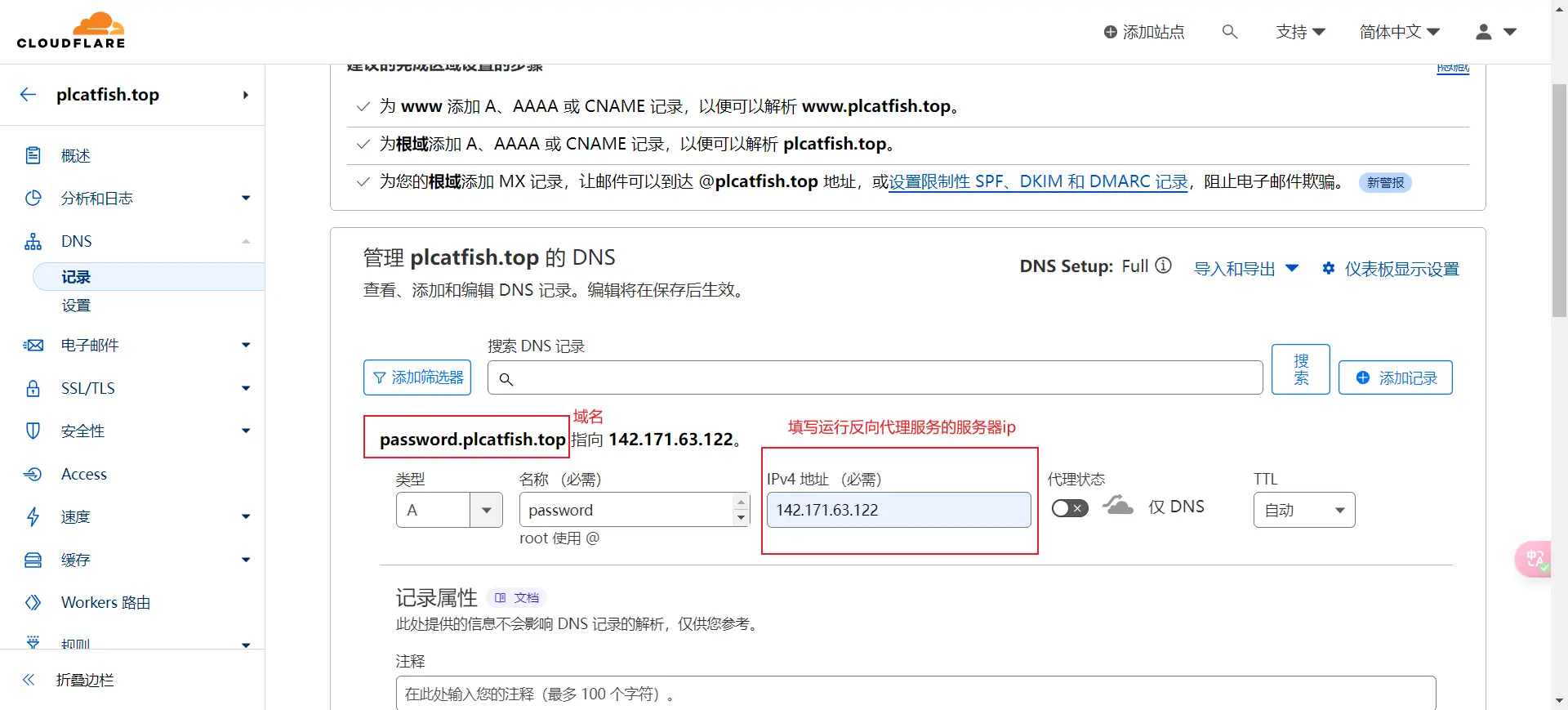1568x710 pixels.
Task: Open the header search magnifier icon
Action: click(x=1230, y=32)
